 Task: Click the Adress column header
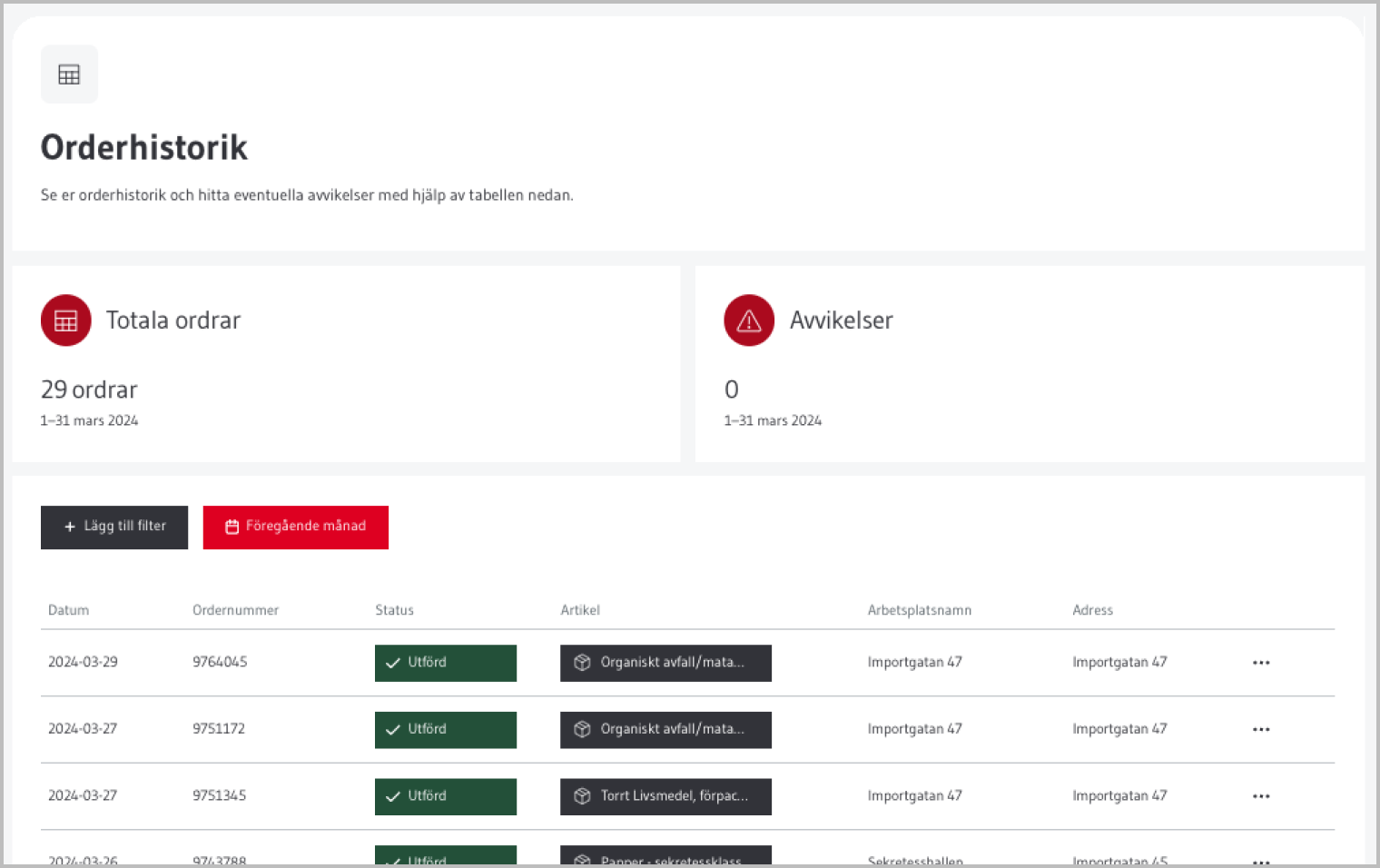(x=1092, y=610)
